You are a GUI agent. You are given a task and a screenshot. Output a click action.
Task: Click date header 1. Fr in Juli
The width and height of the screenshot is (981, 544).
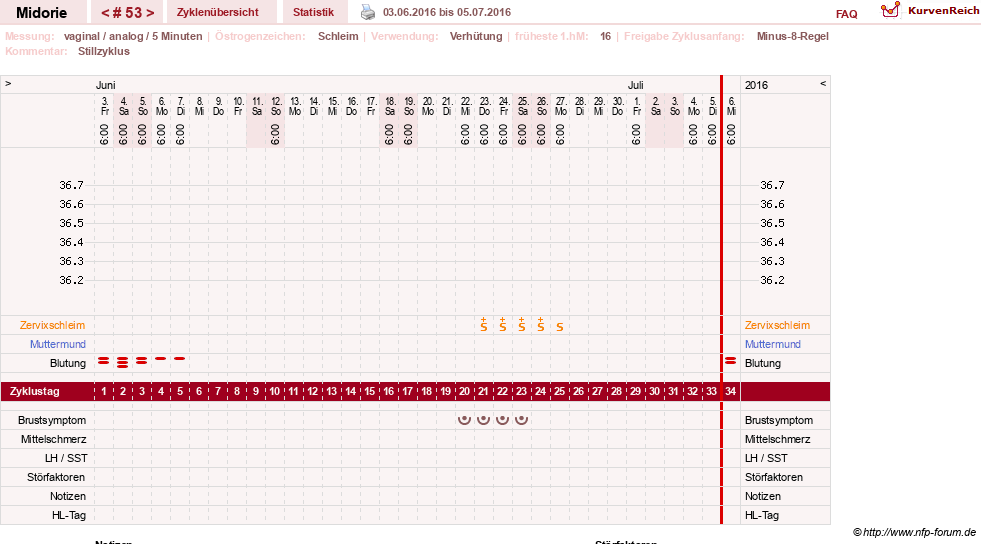pos(636,106)
